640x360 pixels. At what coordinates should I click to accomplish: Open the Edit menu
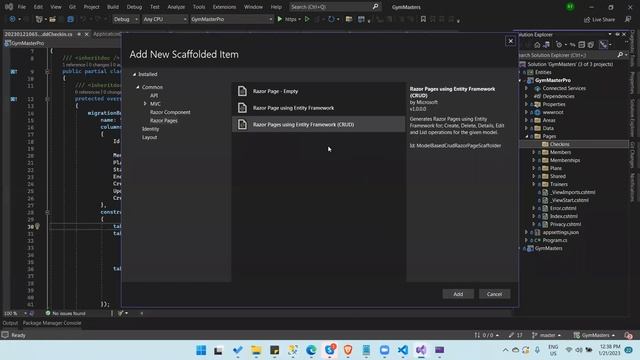tap(38, 7)
